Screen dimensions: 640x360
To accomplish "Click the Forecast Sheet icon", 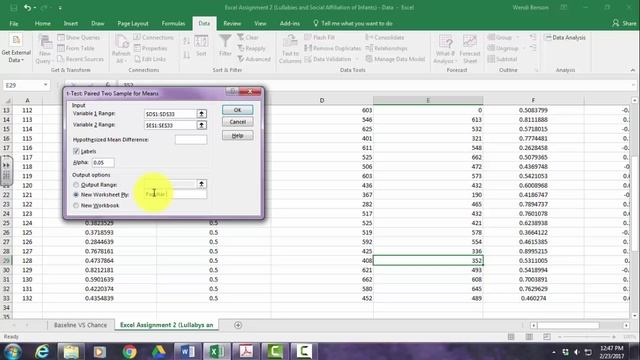I will (470, 42).
